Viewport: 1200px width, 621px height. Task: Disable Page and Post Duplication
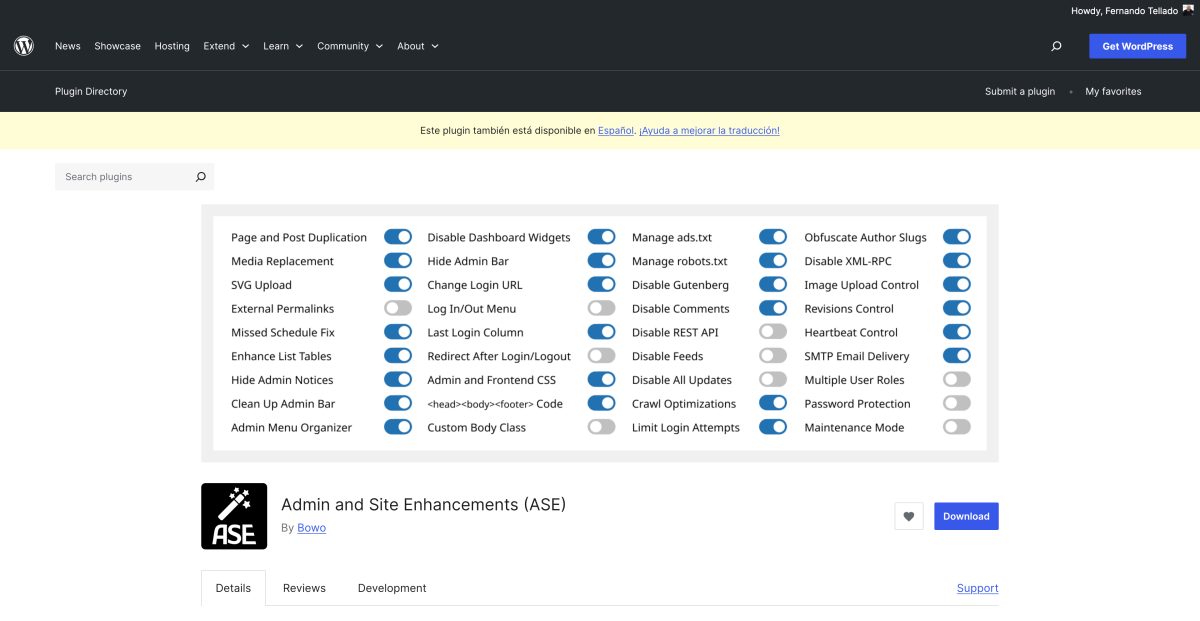click(x=398, y=236)
